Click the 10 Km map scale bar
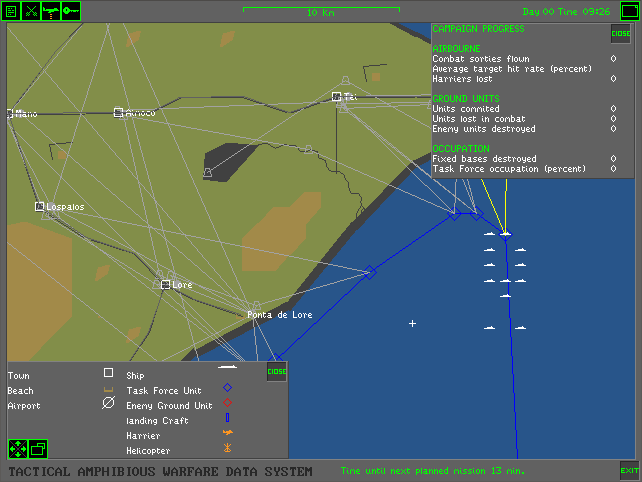 320,12
